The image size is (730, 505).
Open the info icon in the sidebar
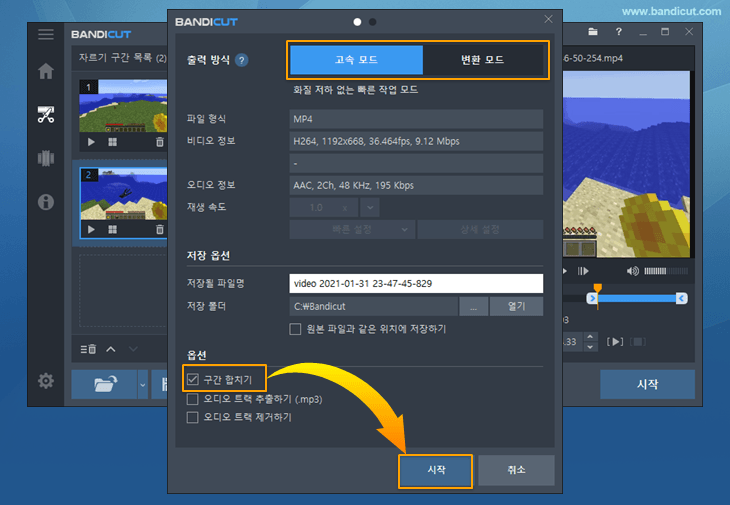point(46,202)
